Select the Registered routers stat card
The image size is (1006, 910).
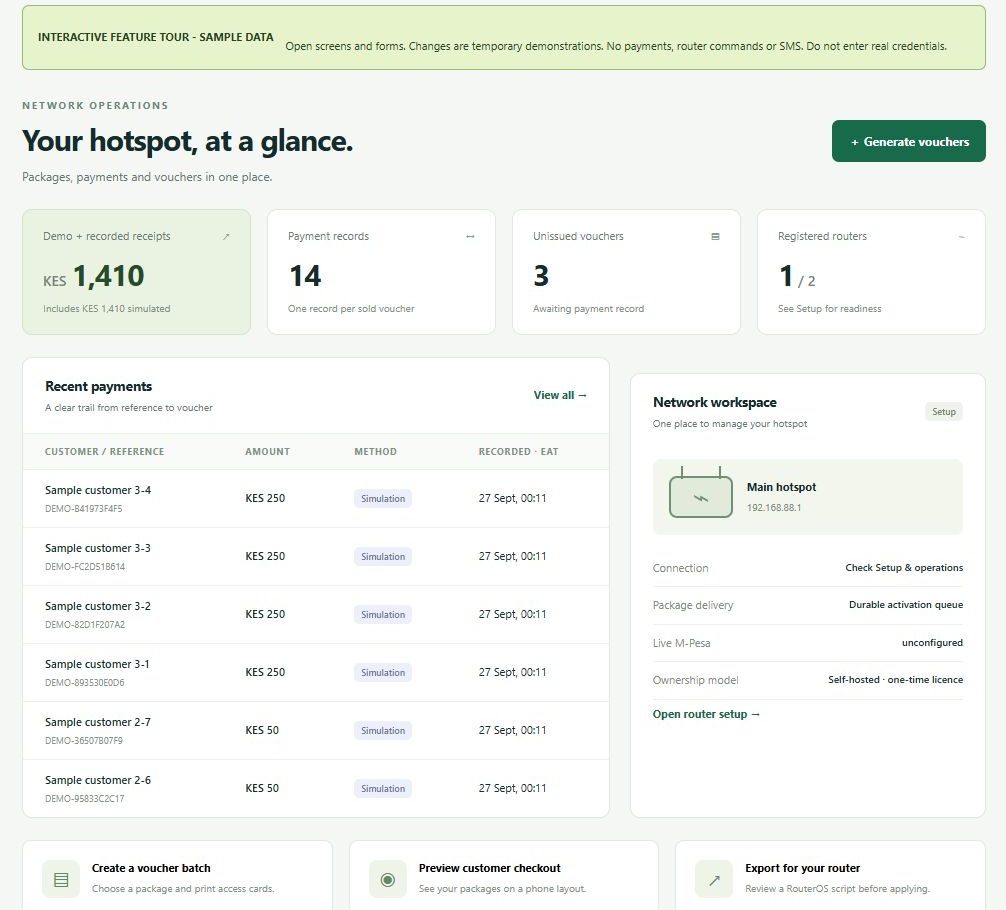click(871, 272)
